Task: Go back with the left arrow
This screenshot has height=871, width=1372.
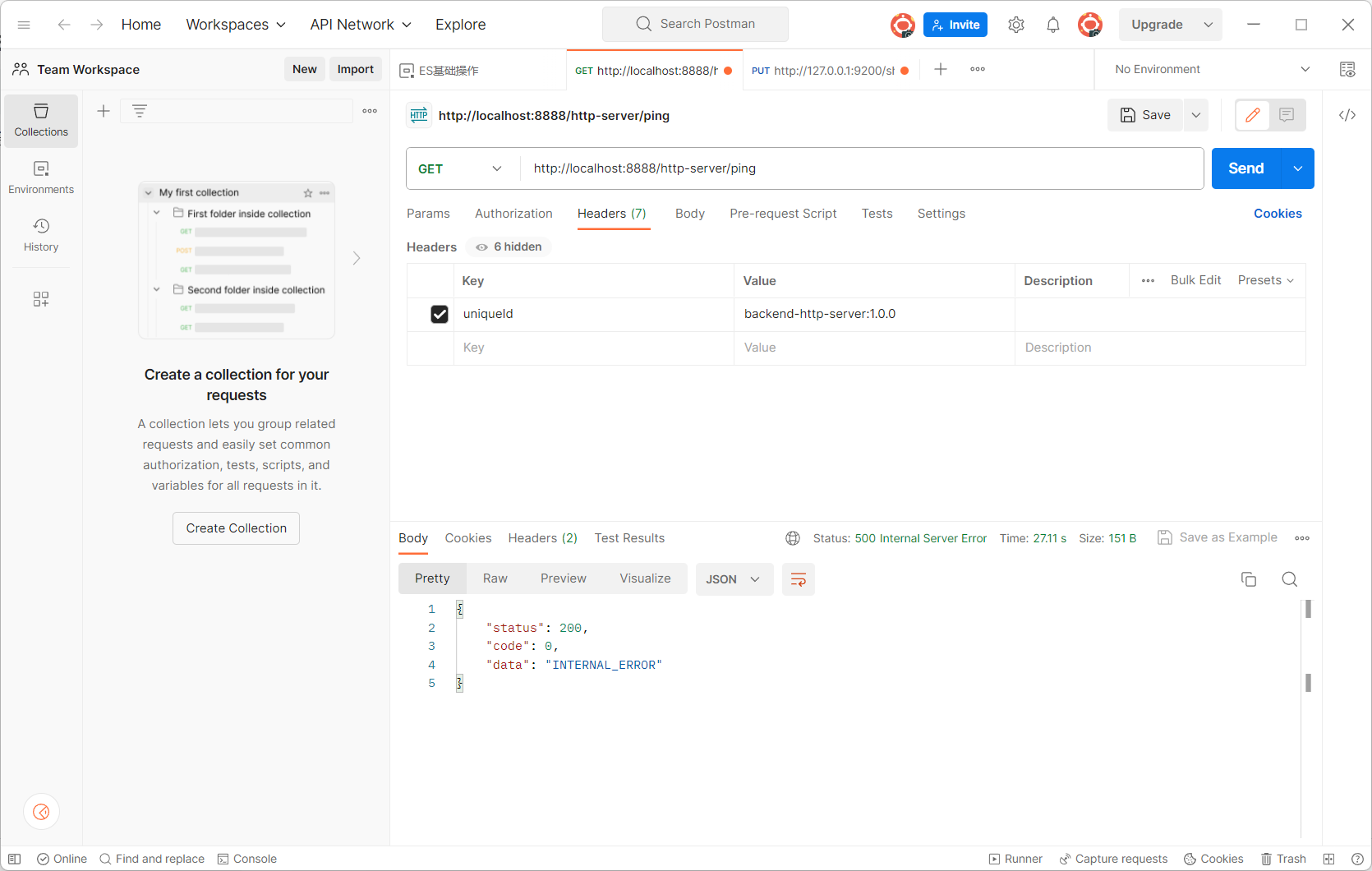Action: point(64,25)
